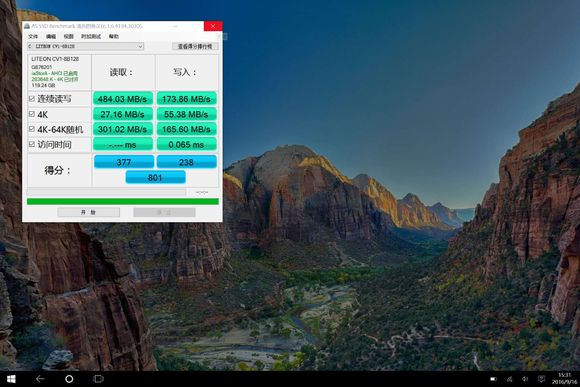
Task: Click the green AHCI driver status line
Action: pyautogui.click(x=54, y=73)
